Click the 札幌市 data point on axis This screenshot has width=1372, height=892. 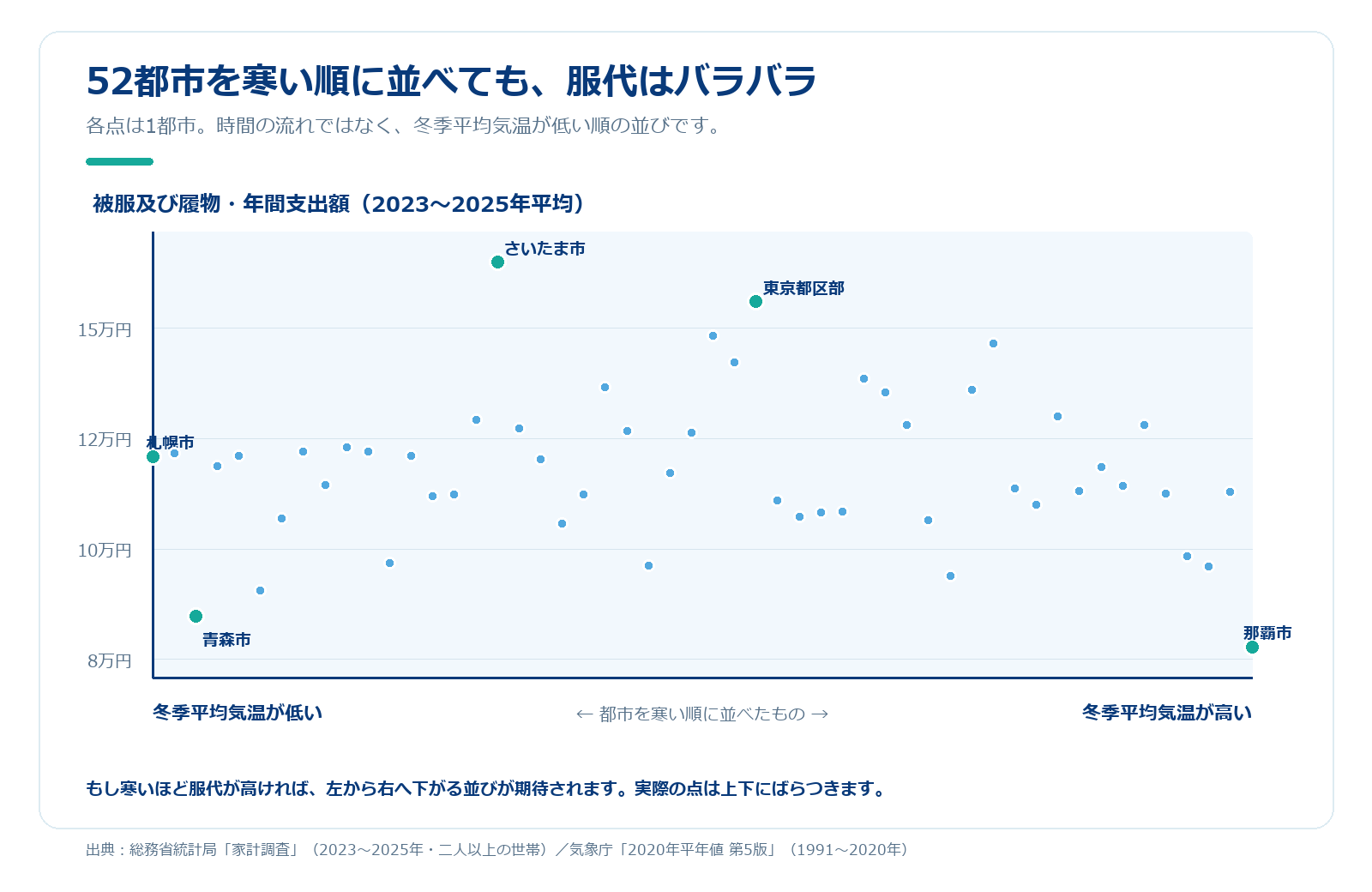pos(153,456)
